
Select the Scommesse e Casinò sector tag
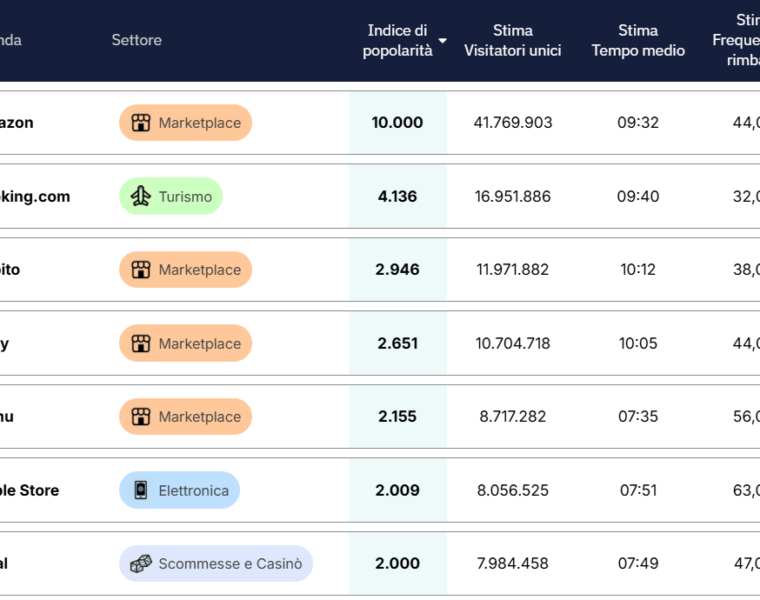[216, 564]
